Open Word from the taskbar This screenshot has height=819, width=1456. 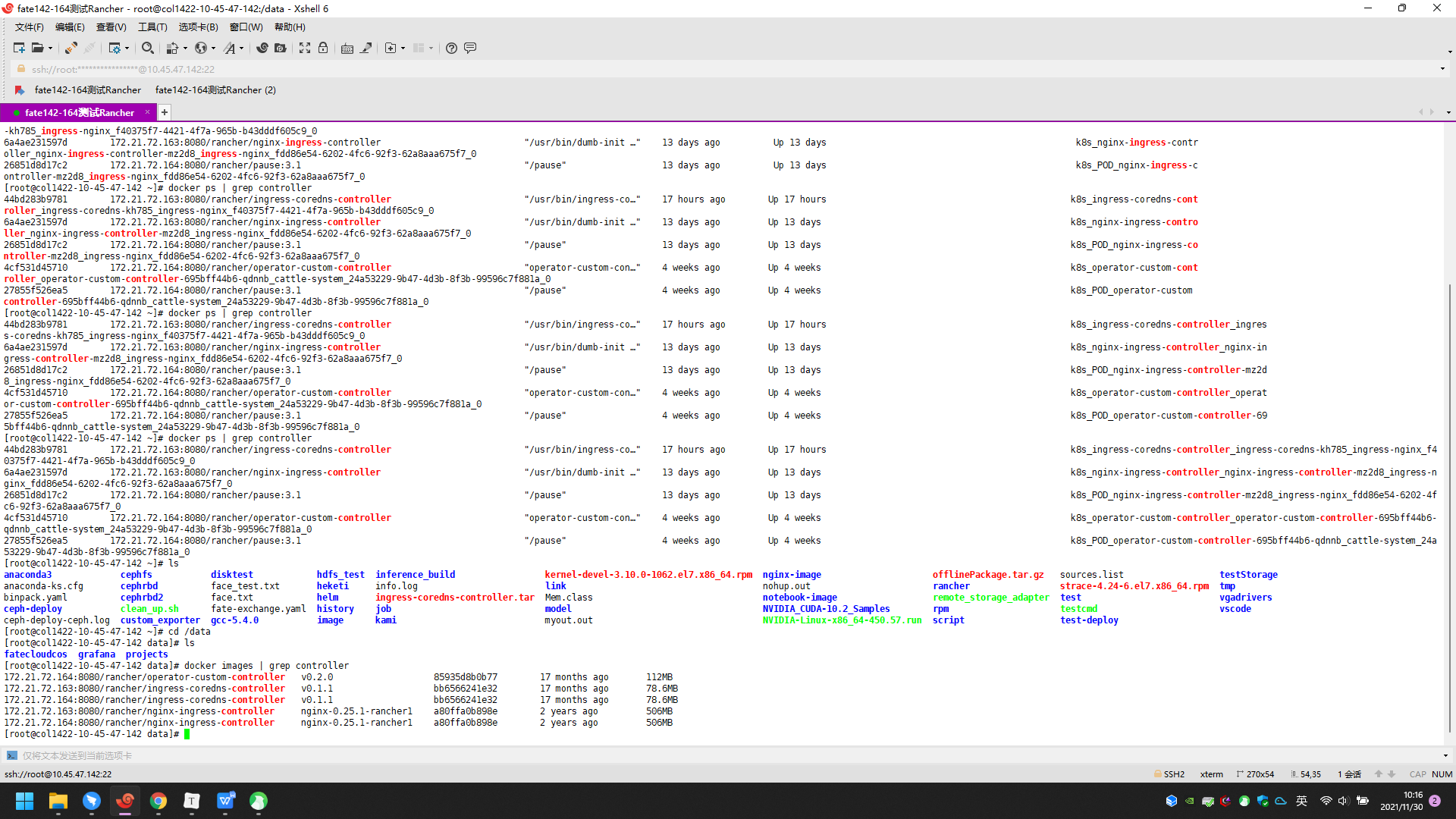click(x=226, y=801)
